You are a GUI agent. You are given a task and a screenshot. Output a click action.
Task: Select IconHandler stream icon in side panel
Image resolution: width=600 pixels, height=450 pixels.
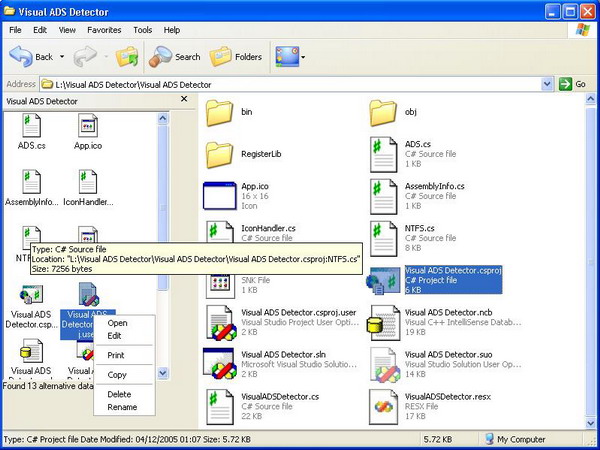88,182
